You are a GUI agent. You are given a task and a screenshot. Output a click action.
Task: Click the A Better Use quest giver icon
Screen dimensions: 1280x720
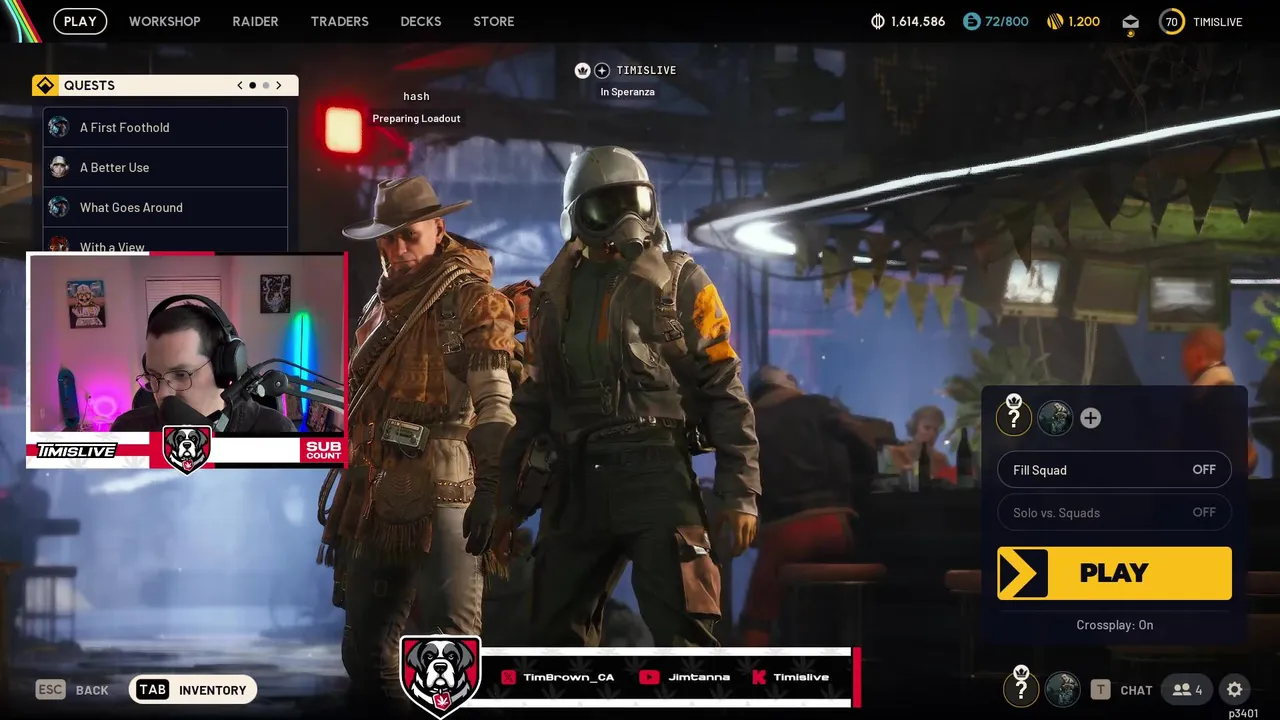(59, 167)
